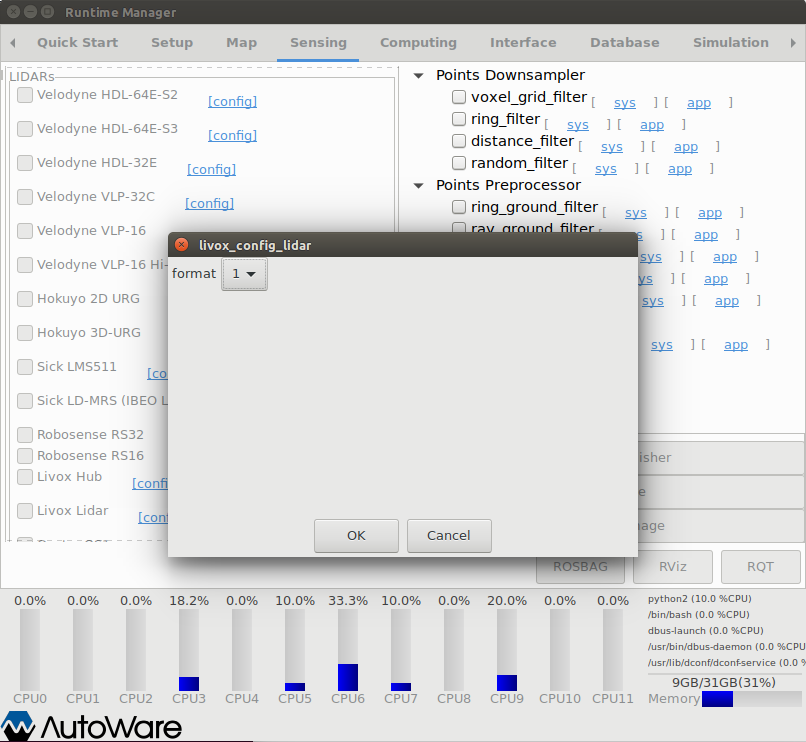The image size is (806, 742).
Task: Enable Hokuyo 3D-URG checkbox
Action: click(x=25, y=333)
